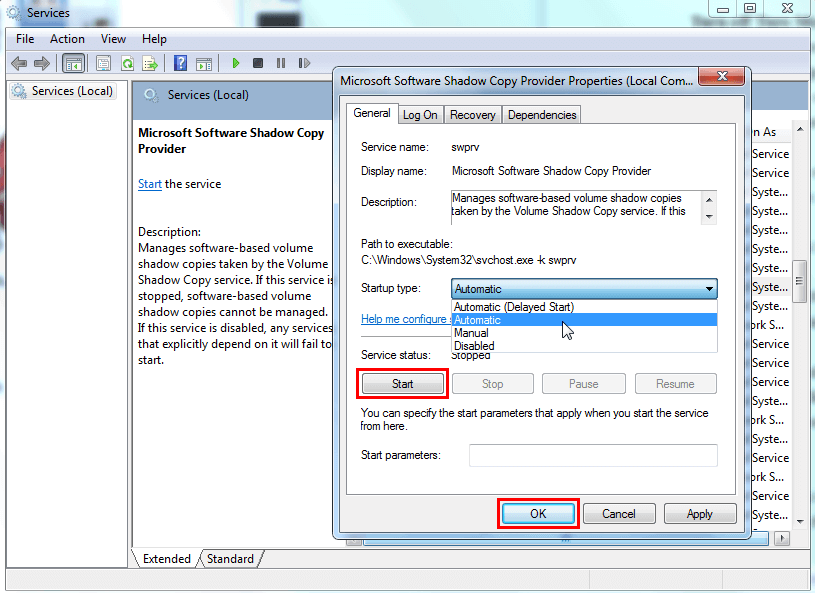Collapse the Startup type dropdown arrow
This screenshot has height=593, width=815.
point(709,289)
